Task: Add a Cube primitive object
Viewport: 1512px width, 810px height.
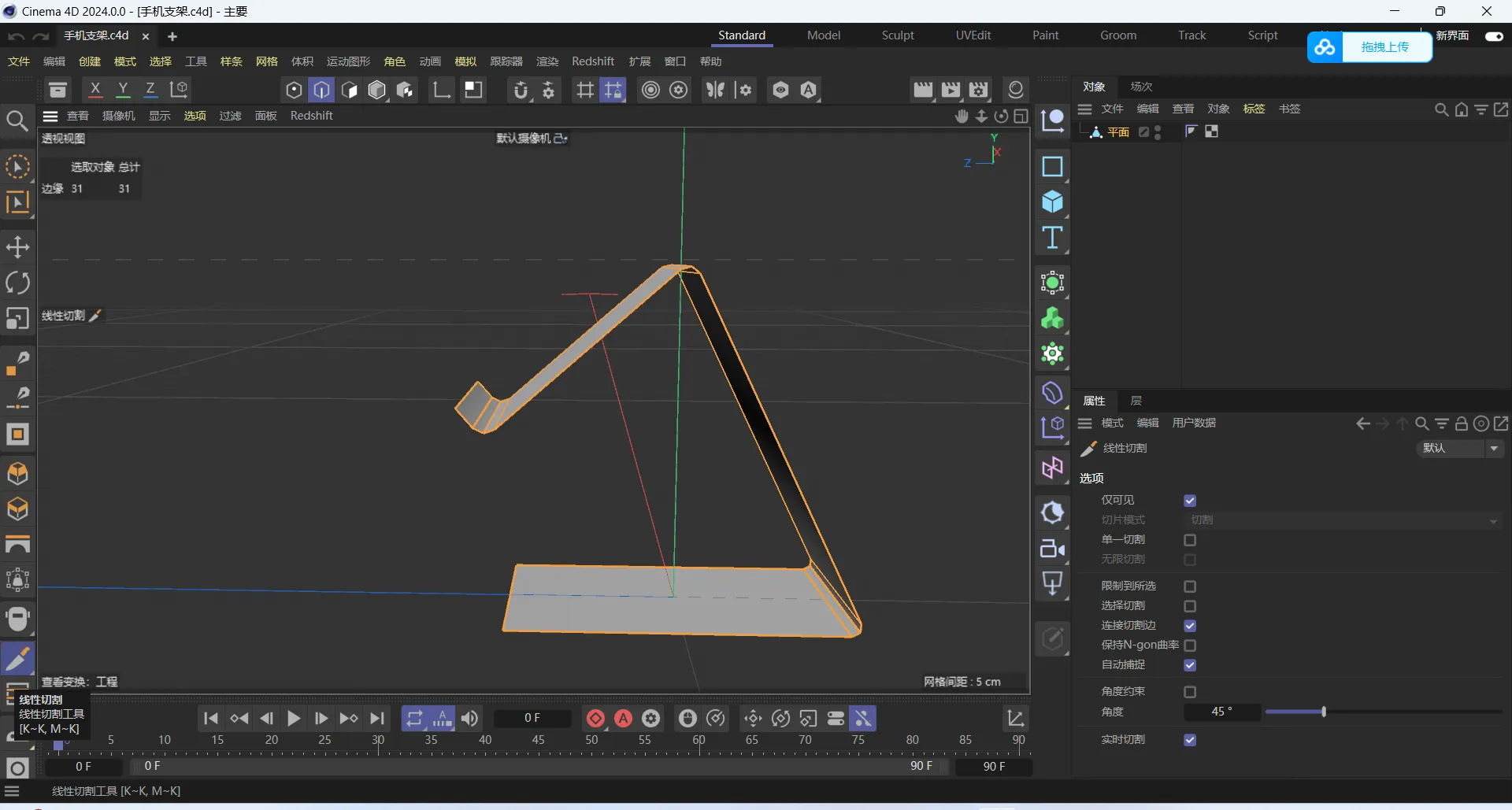Action: pos(1052,202)
